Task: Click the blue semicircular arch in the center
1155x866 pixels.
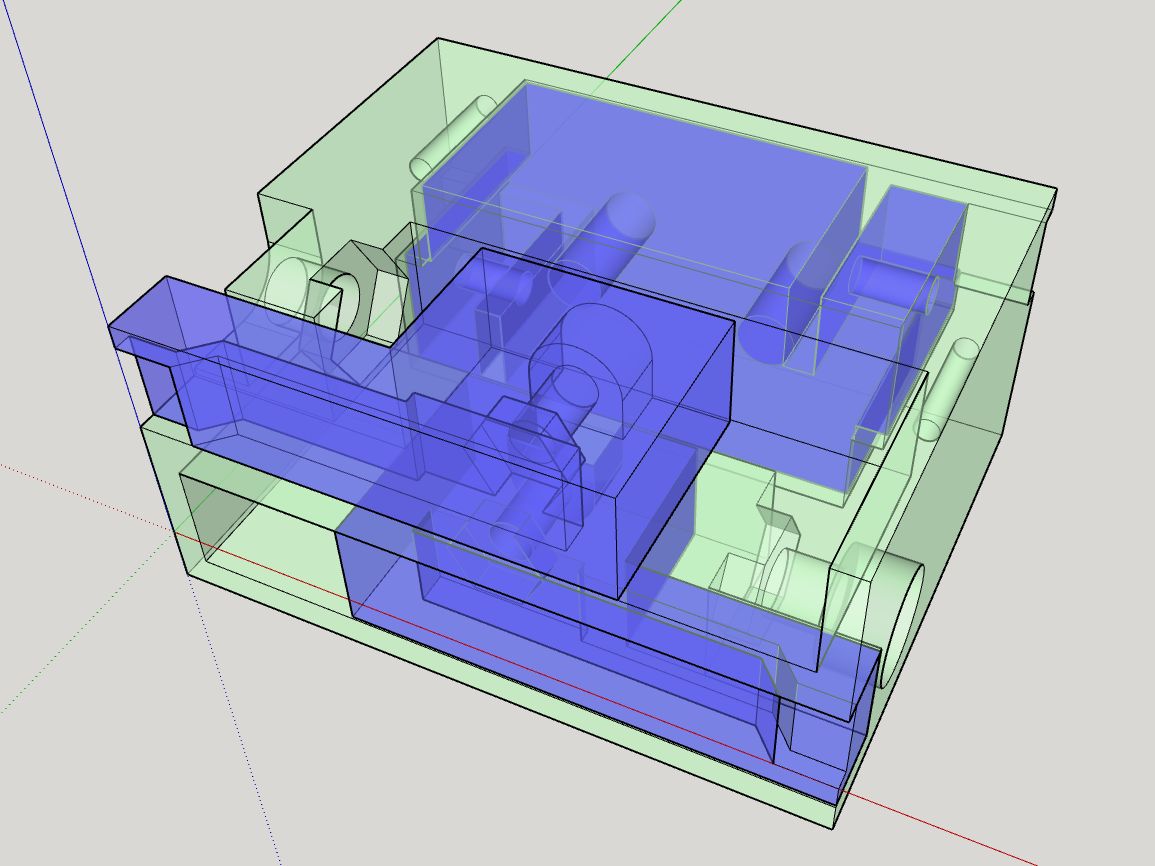Action: [x=593, y=368]
